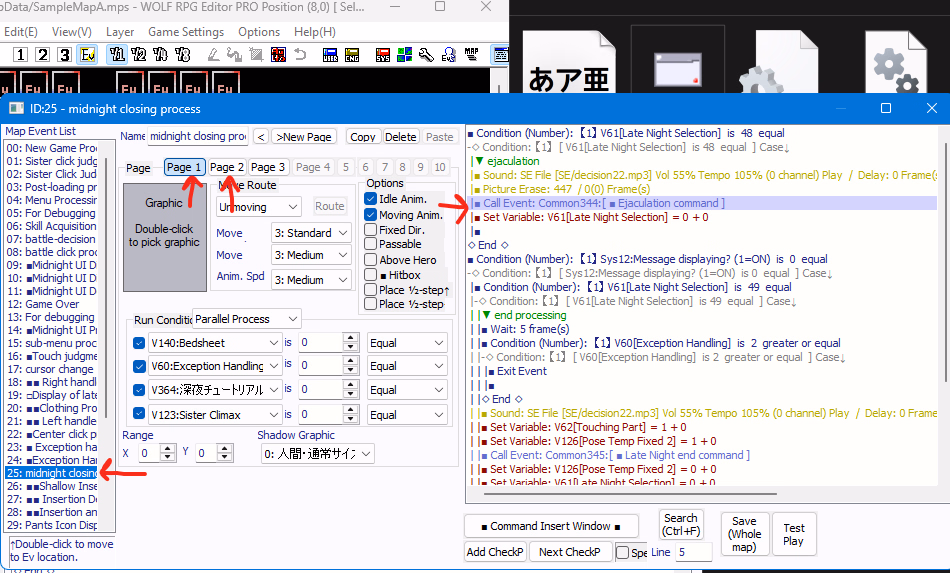This screenshot has width=950, height=573.
Task: Expand the Unmoving move route dropdown
Action: (x=259, y=207)
